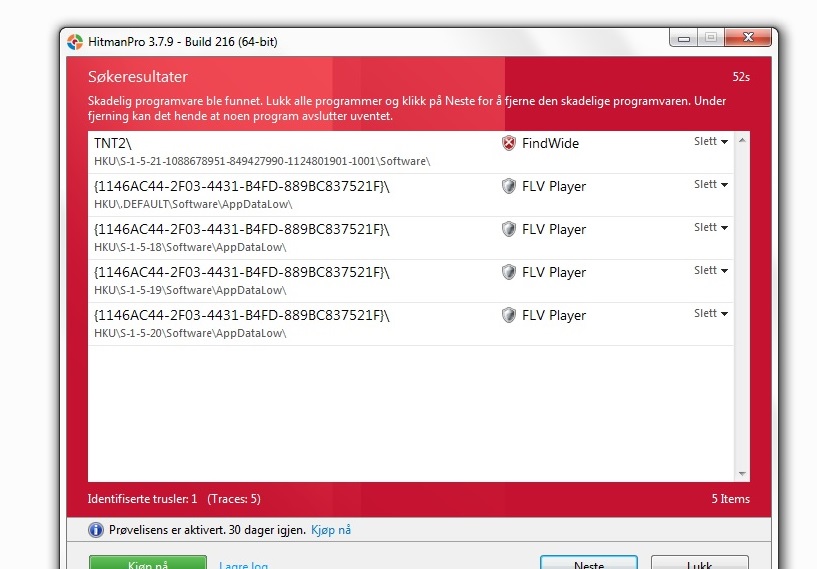The image size is (817, 569).
Task: Click the shield icon for the S-1-5-18 FLV Player entry
Action: pos(509,229)
